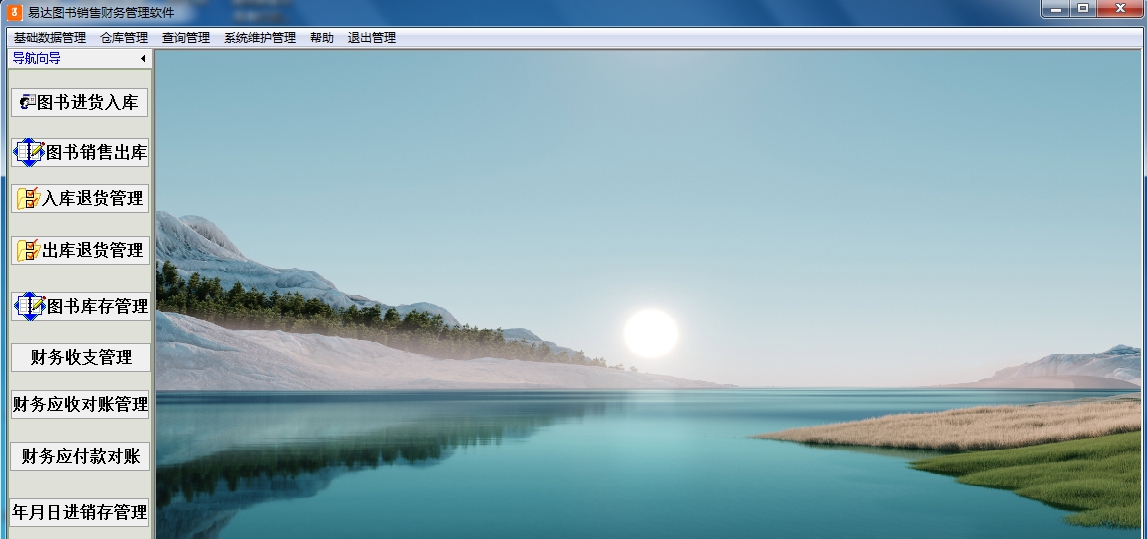Click the 导航向导 panel title
Screen dimensions: 1147x539
pos(37,59)
